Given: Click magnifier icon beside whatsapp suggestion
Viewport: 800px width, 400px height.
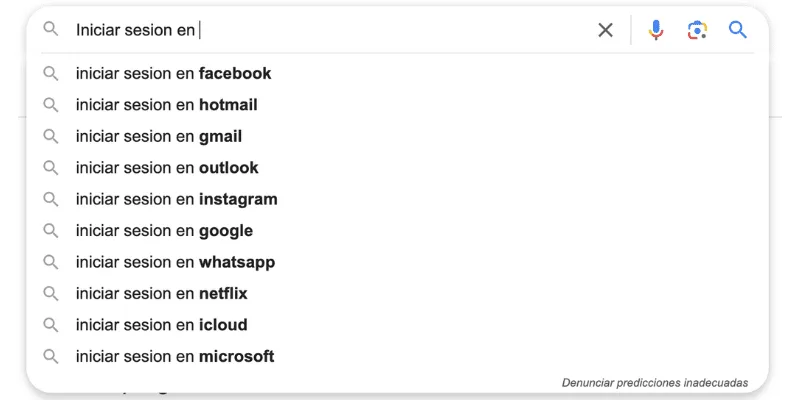Looking at the screenshot, I should (x=50, y=262).
